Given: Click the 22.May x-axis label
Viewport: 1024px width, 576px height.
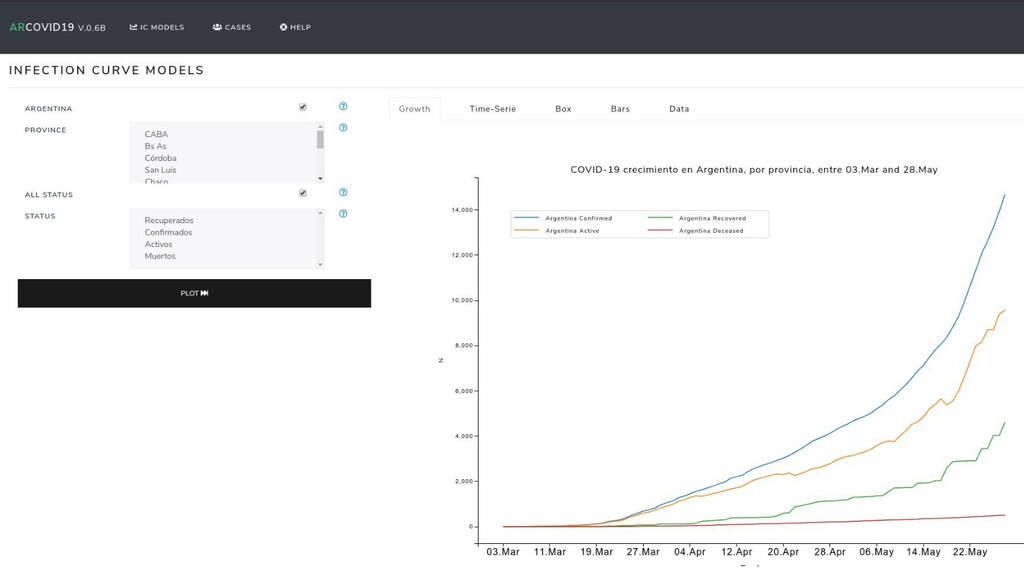Looking at the screenshot, I should pyautogui.click(x=970, y=552).
